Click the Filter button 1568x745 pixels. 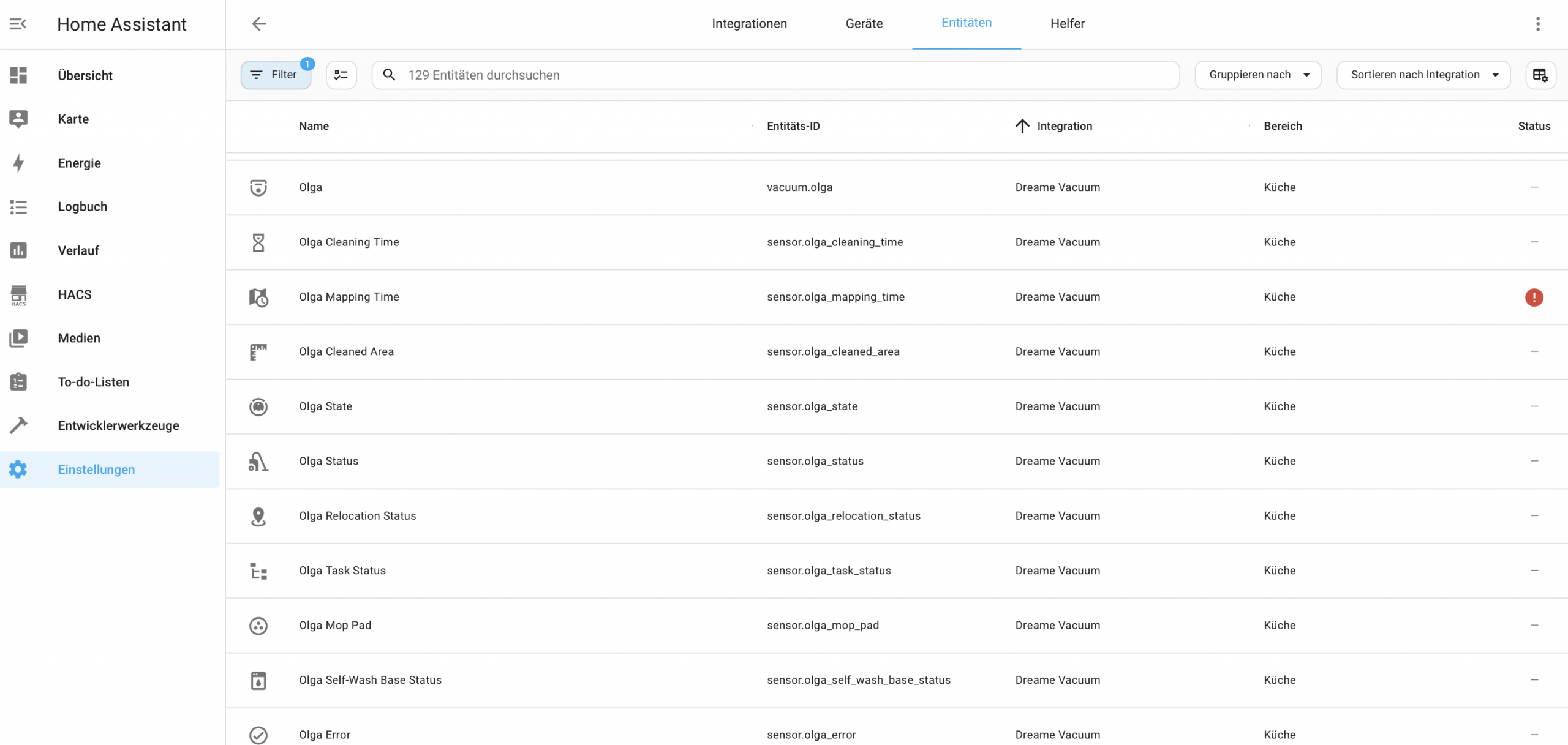coord(276,75)
